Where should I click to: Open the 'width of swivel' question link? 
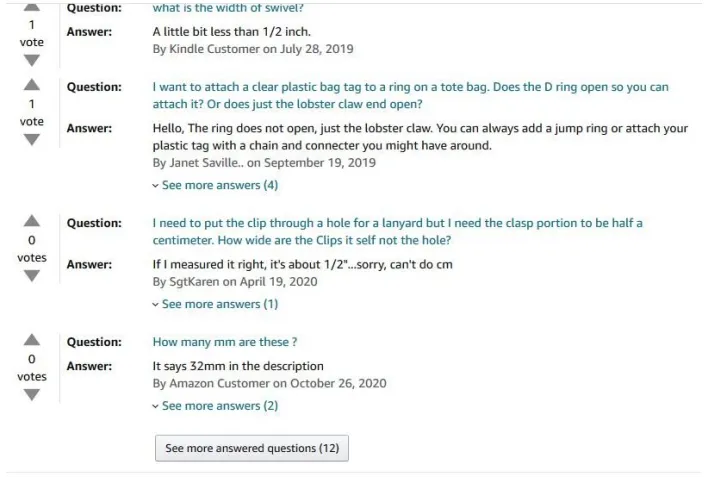[228, 7]
